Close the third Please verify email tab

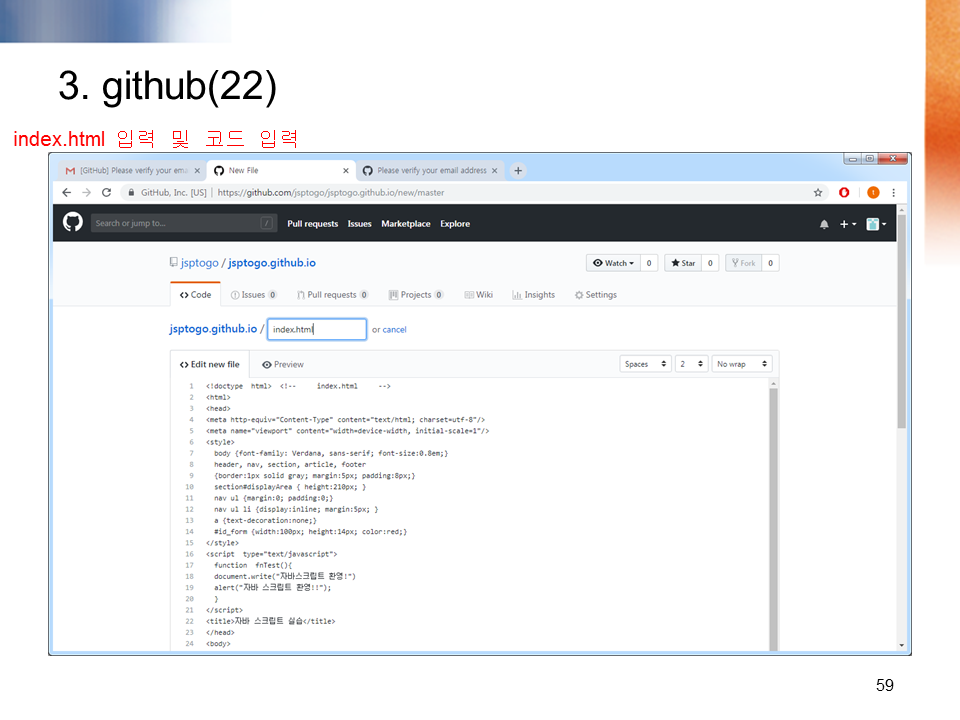(495, 171)
